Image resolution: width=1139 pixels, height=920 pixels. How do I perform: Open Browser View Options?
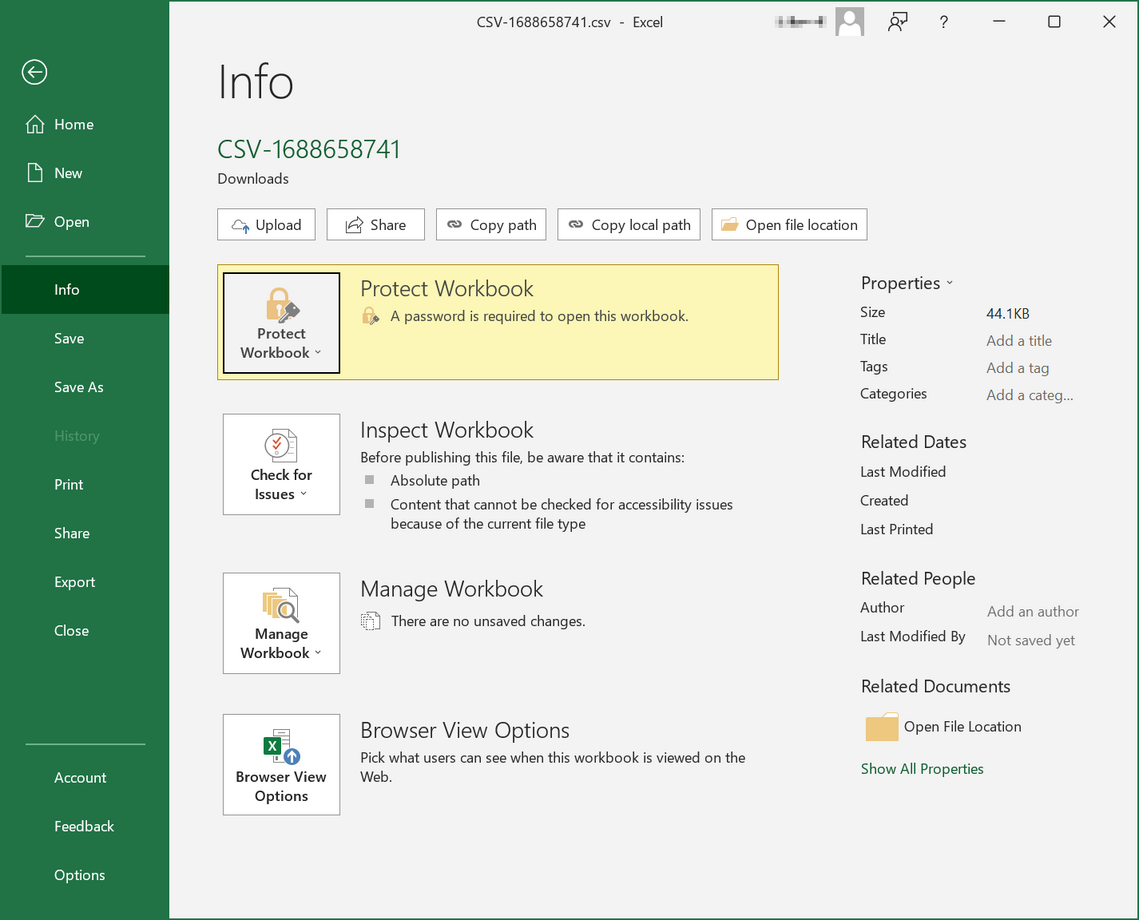281,765
